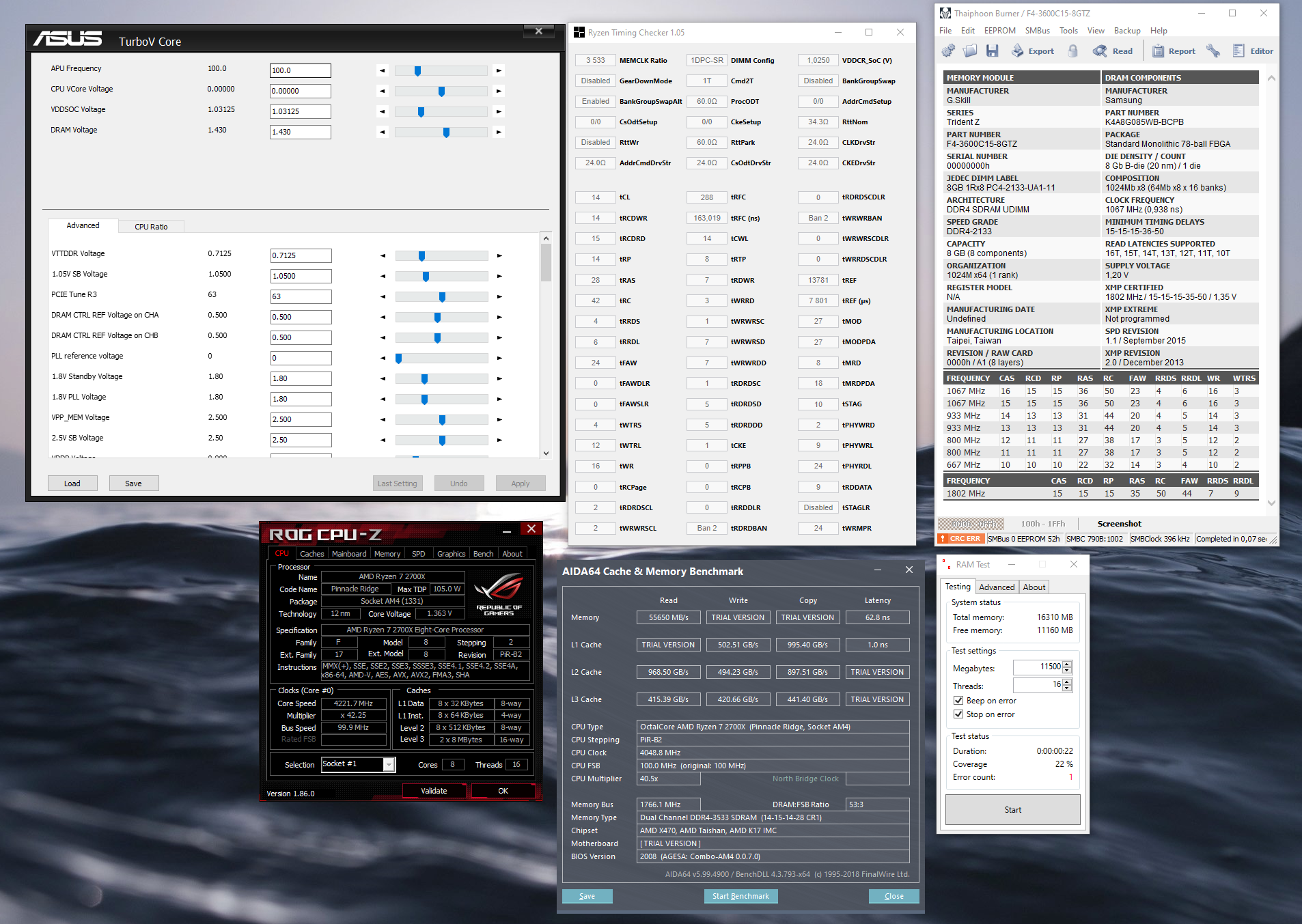Open the SPD tab in ROG CPU-Z
The height and width of the screenshot is (924, 1302).
pos(419,554)
